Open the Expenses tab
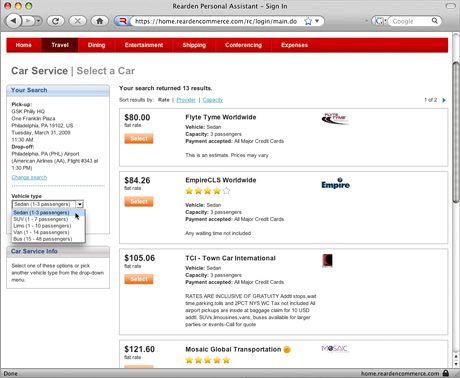Image resolution: width=460 pixels, height=378 pixels. pos(294,45)
